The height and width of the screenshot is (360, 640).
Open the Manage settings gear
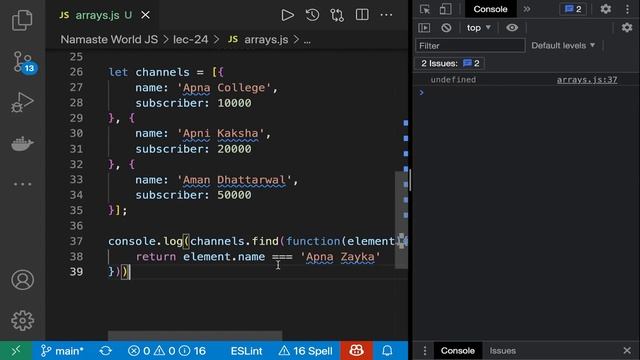pos(22,320)
